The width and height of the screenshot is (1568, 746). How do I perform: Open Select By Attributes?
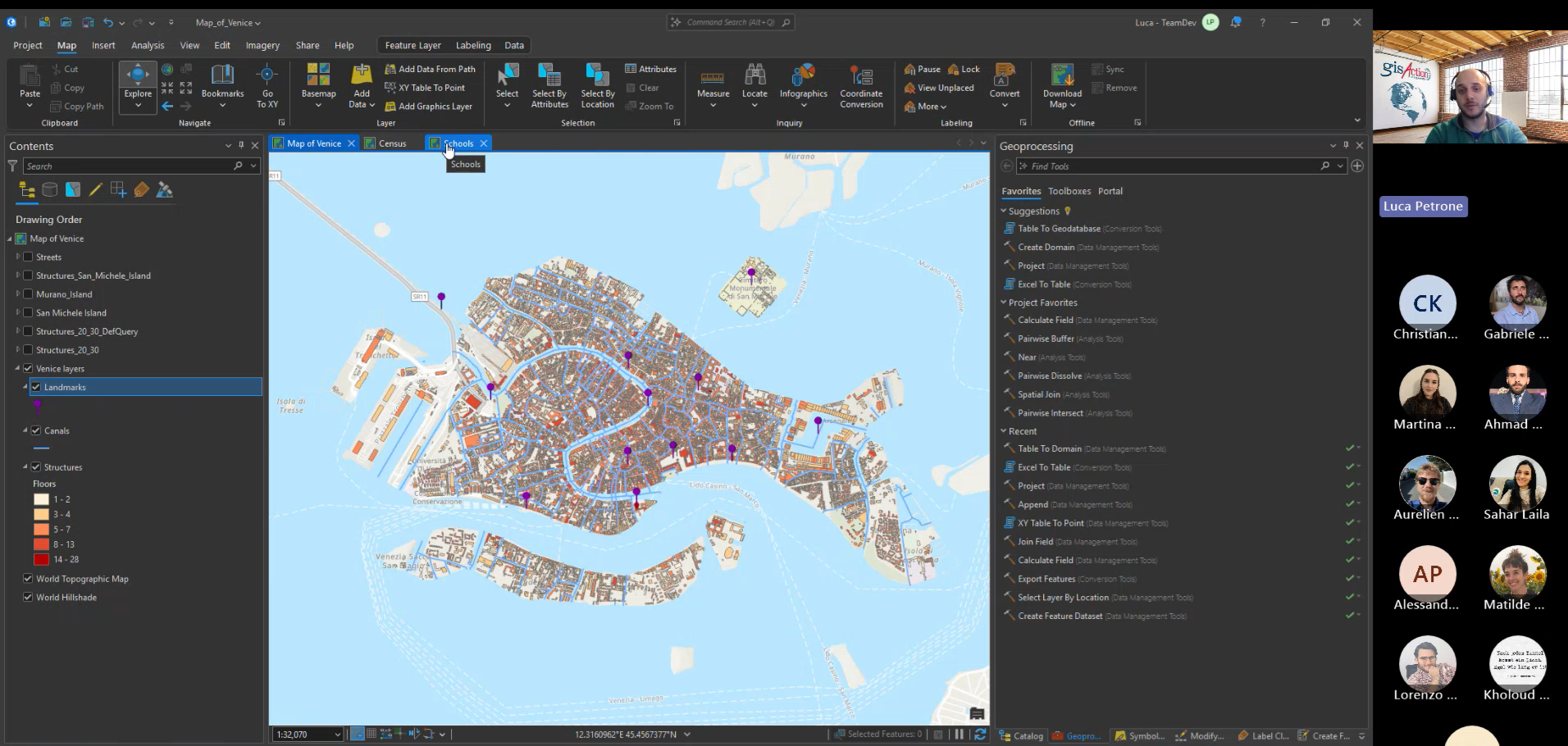[x=549, y=85]
